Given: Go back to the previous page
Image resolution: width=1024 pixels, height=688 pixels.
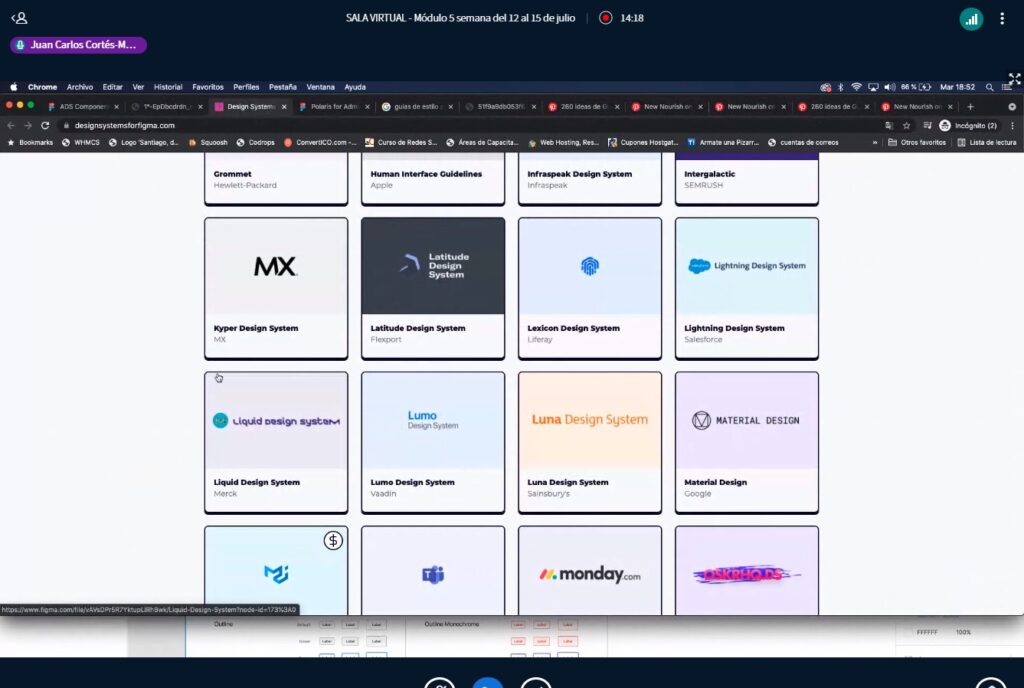Looking at the screenshot, I should pyautogui.click(x=11, y=125).
